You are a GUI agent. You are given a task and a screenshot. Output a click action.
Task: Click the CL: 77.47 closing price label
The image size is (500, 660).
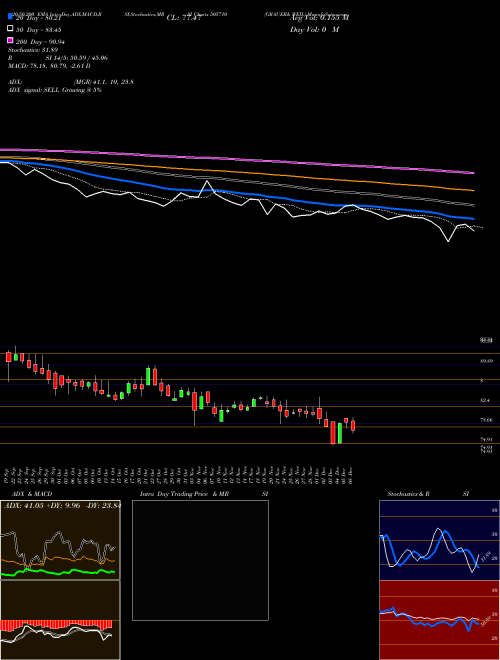click(x=185, y=18)
